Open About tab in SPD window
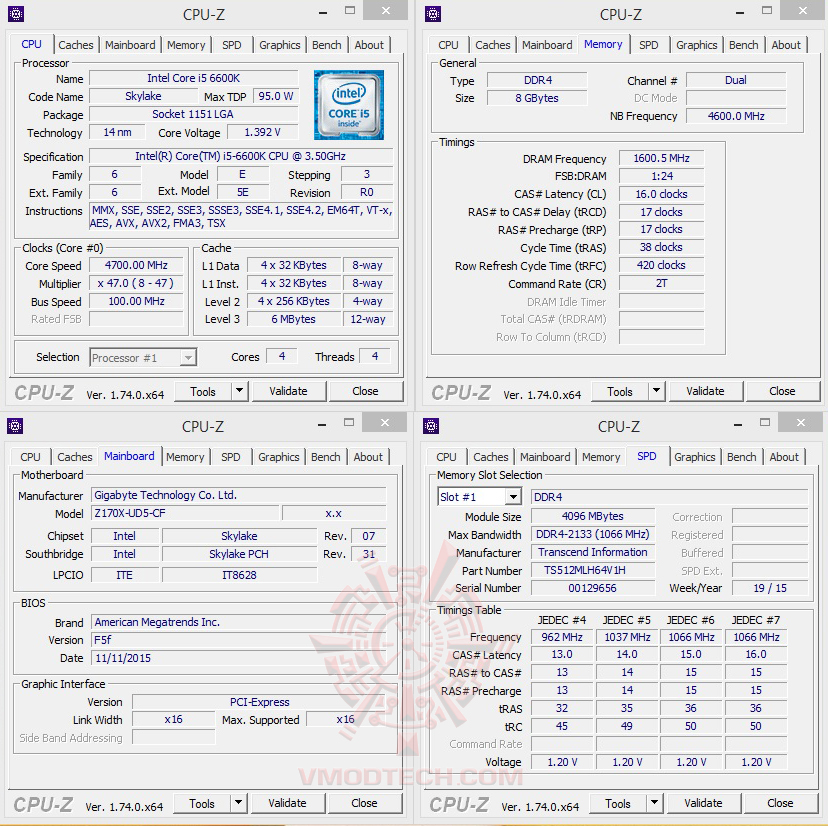Screen dimensions: 828x826 (x=784, y=457)
